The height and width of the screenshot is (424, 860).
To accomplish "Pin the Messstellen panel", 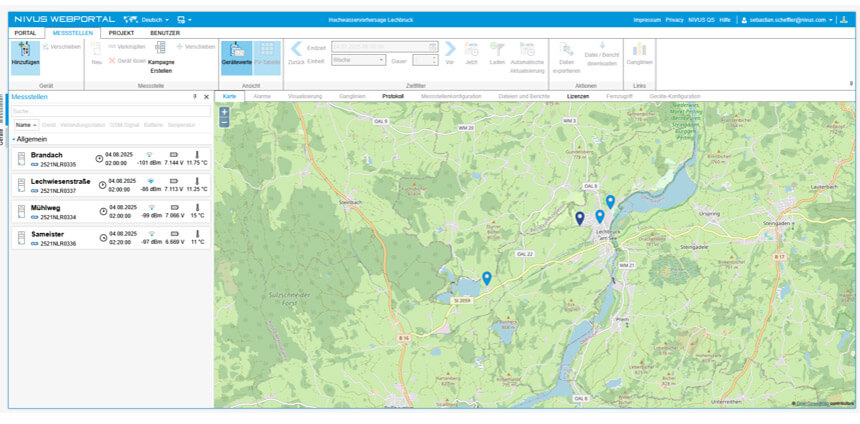I will pos(195,97).
